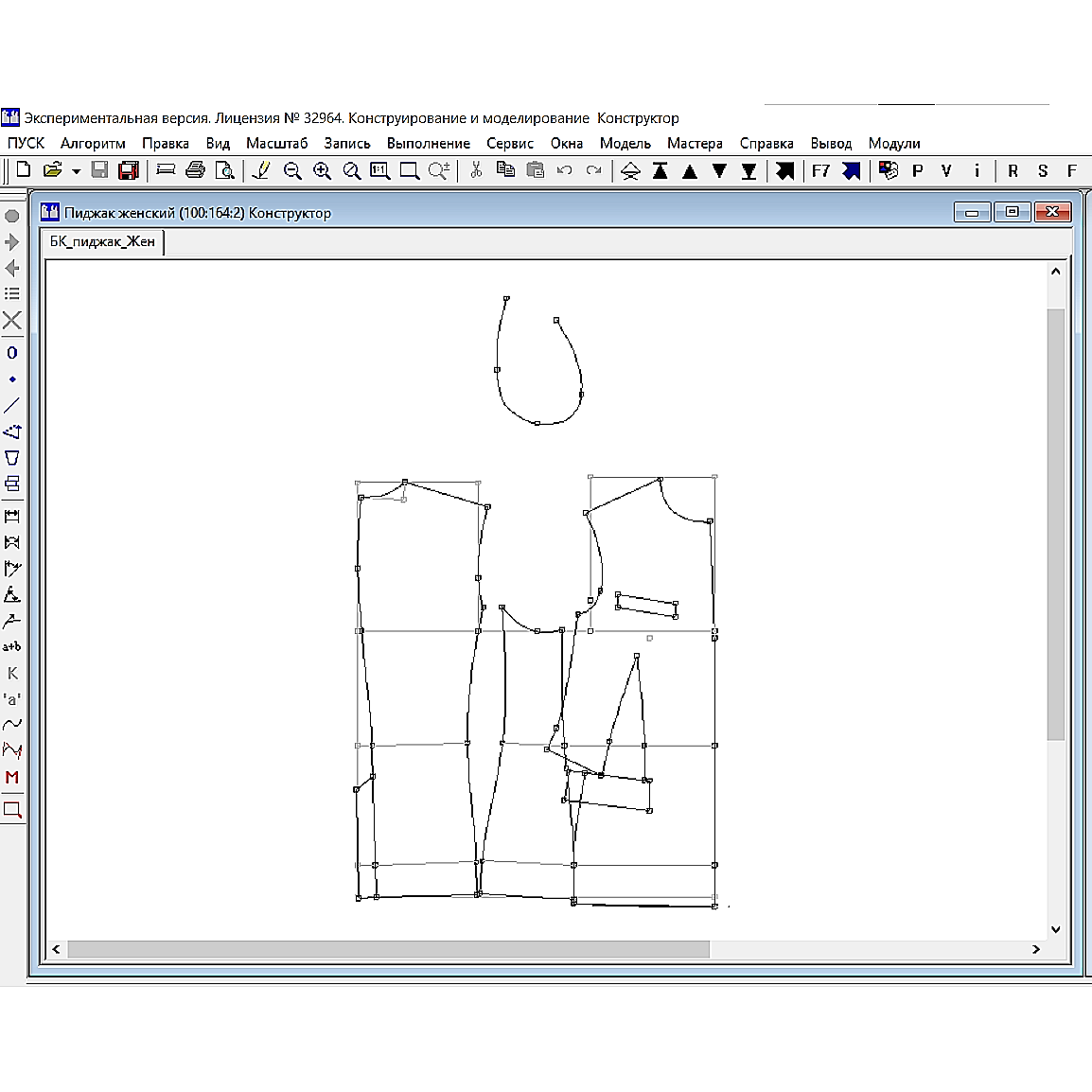Click the Undo arrow icon

(565, 170)
